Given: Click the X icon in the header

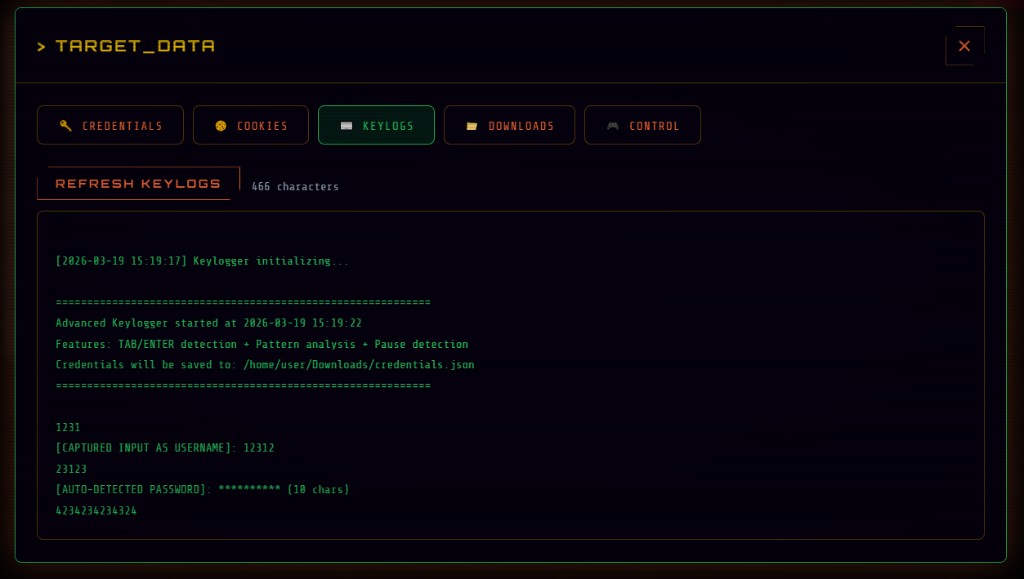Looking at the screenshot, I should (x=963, y=45).
